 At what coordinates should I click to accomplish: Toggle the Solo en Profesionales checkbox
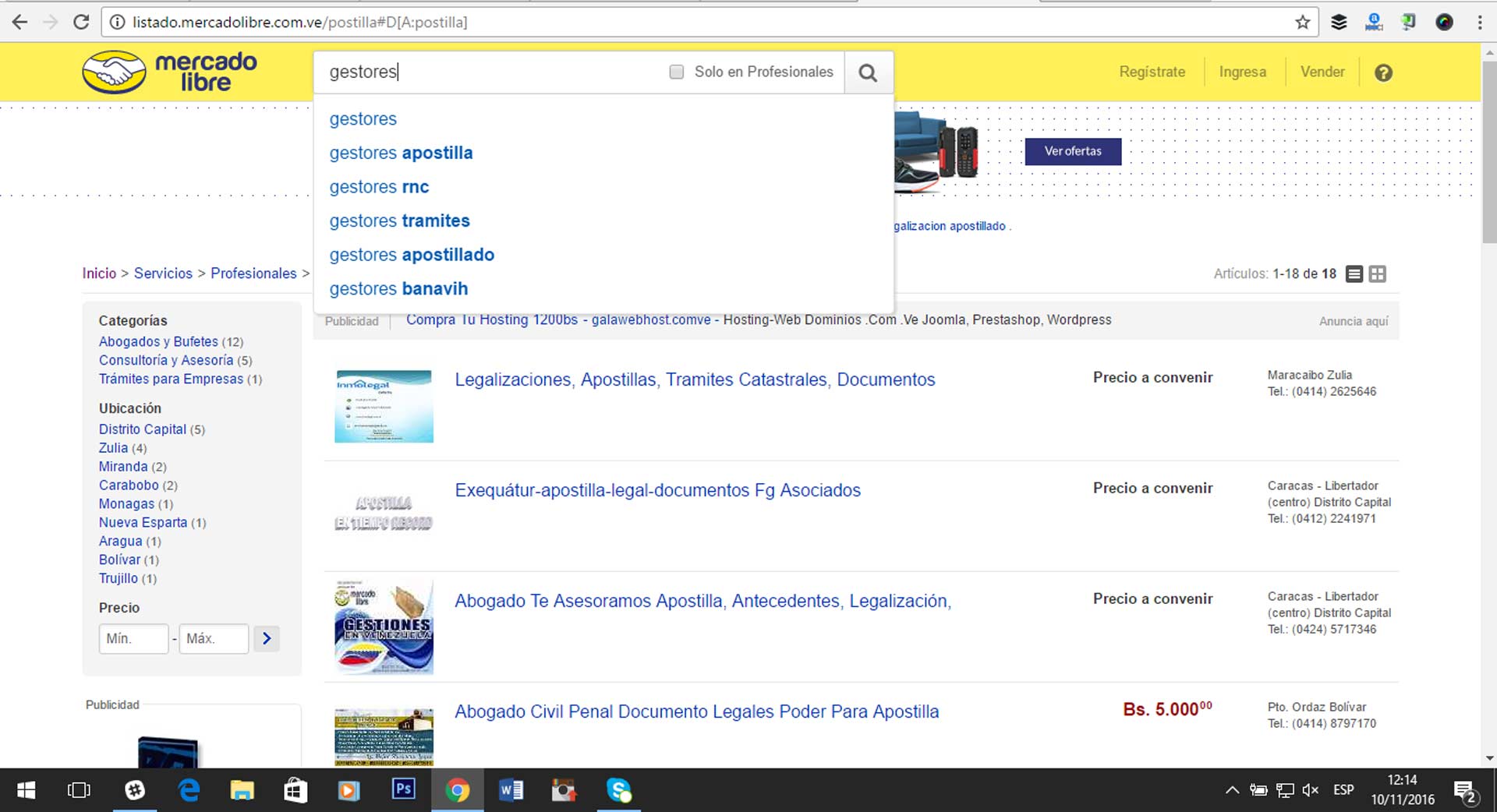coord(677,72)
